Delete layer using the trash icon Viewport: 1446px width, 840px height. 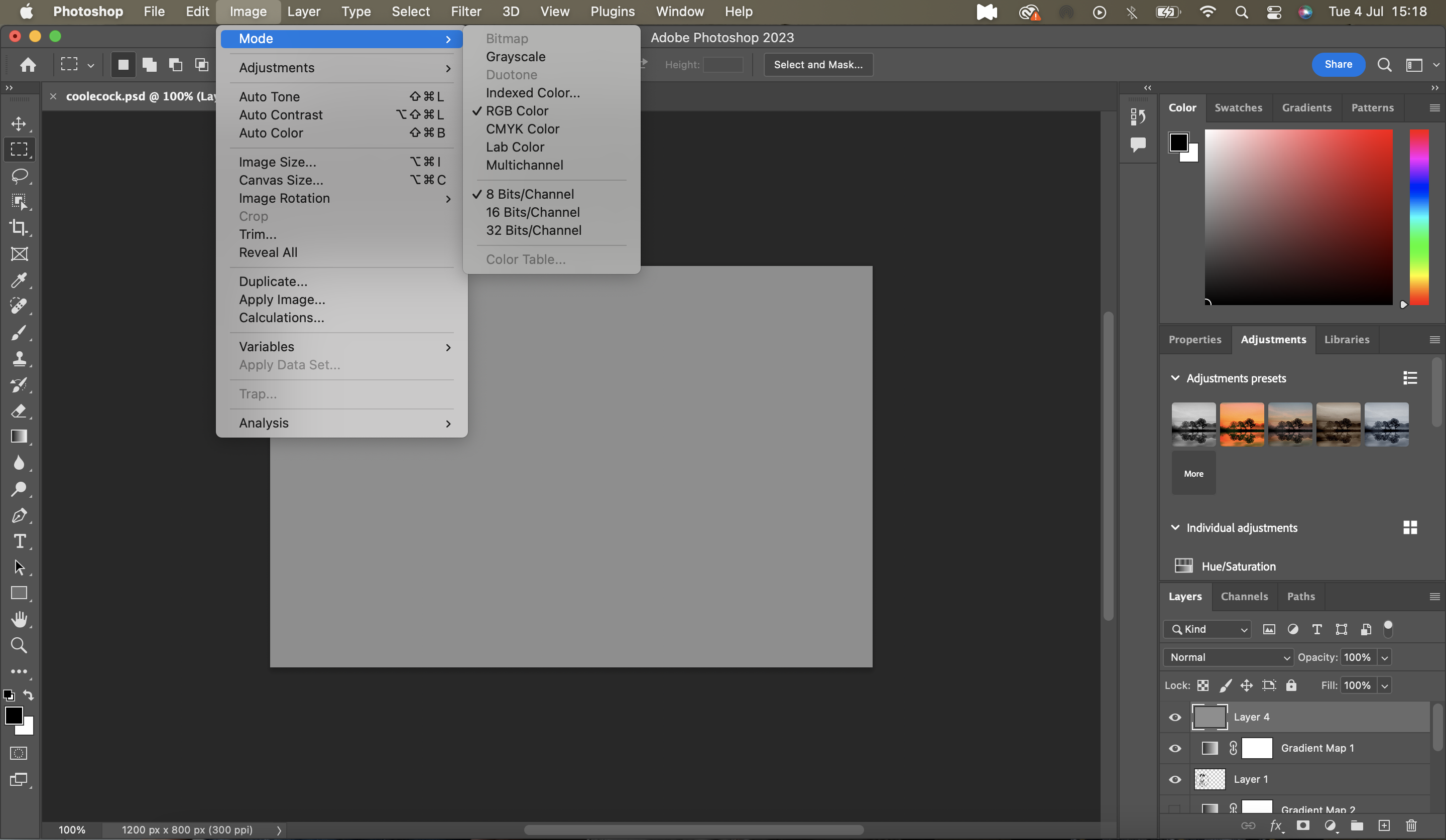click(x=1411, y=825)
